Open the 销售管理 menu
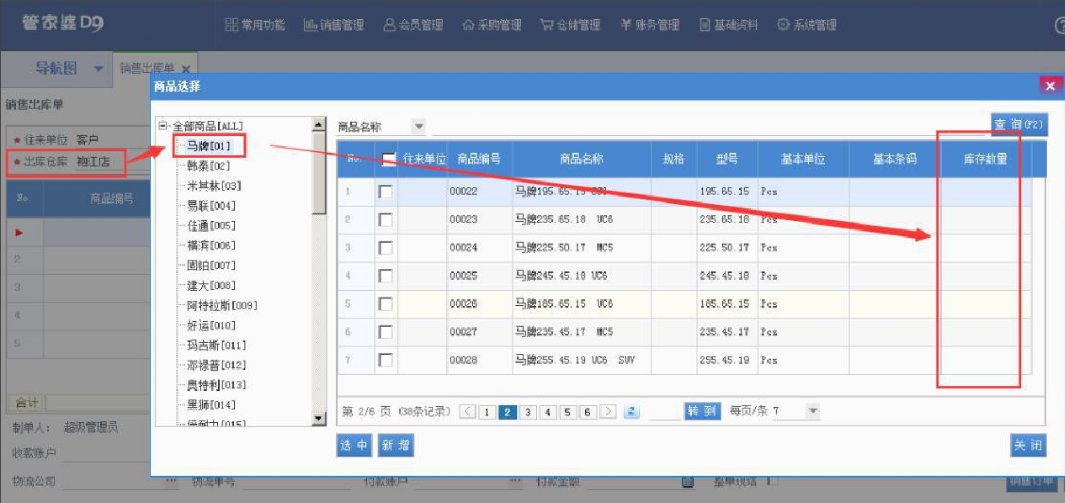Image resolution: width=1065 pixels, height=503 pixels. (333, 25)
